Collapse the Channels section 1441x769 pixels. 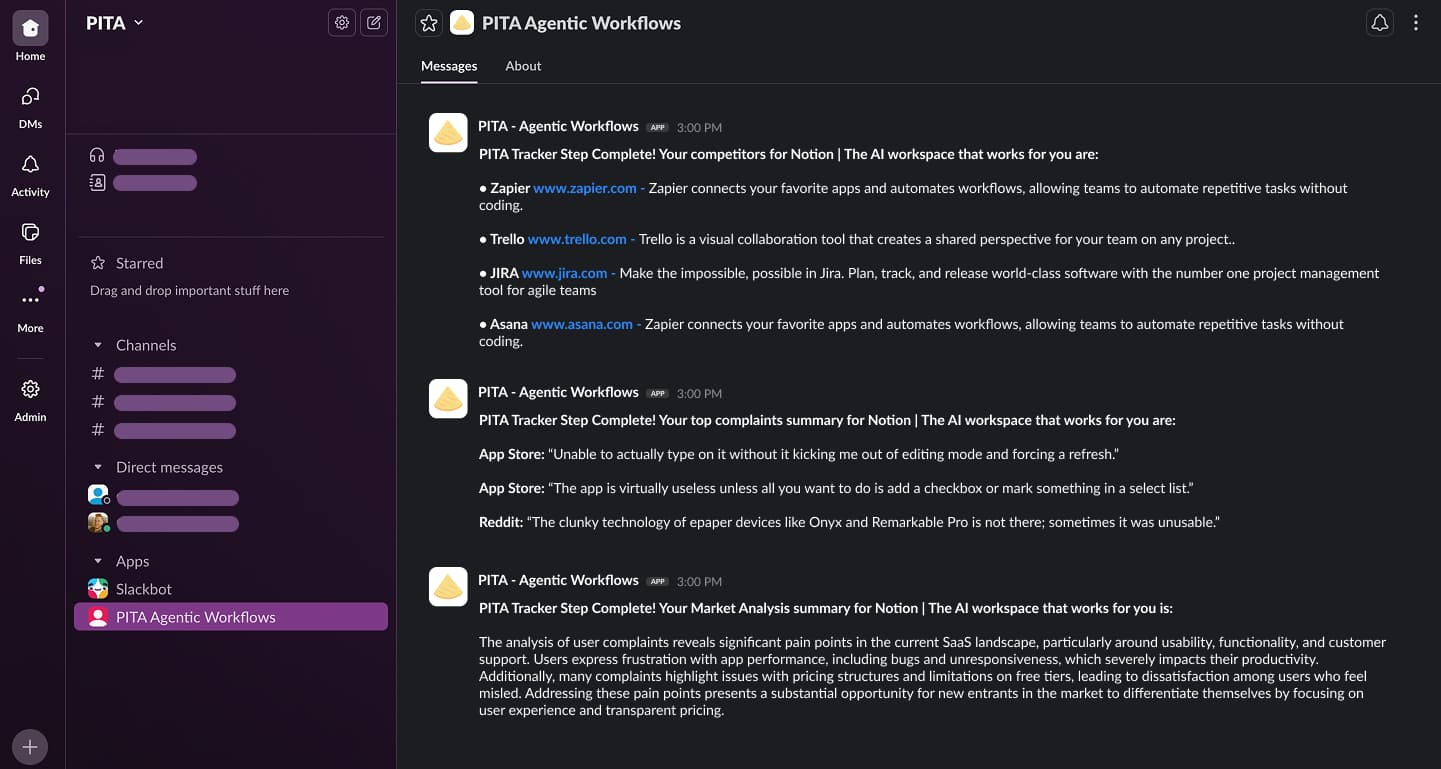(x=98, y=344)
